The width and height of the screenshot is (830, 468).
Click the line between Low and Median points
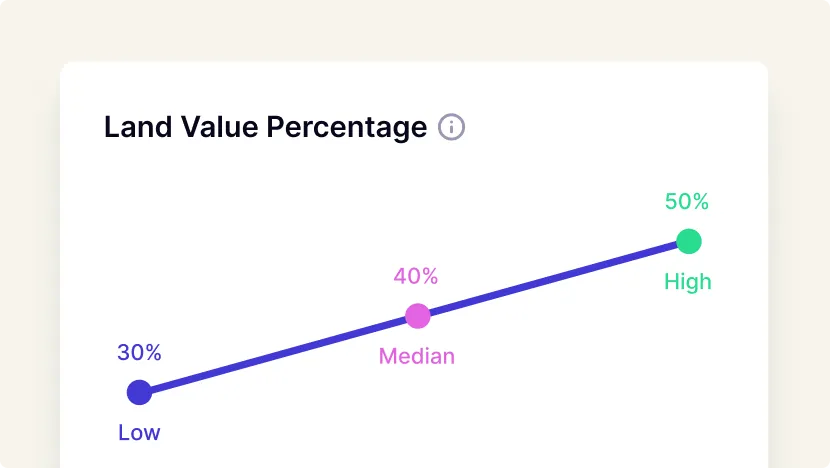[x=278, y=355]
